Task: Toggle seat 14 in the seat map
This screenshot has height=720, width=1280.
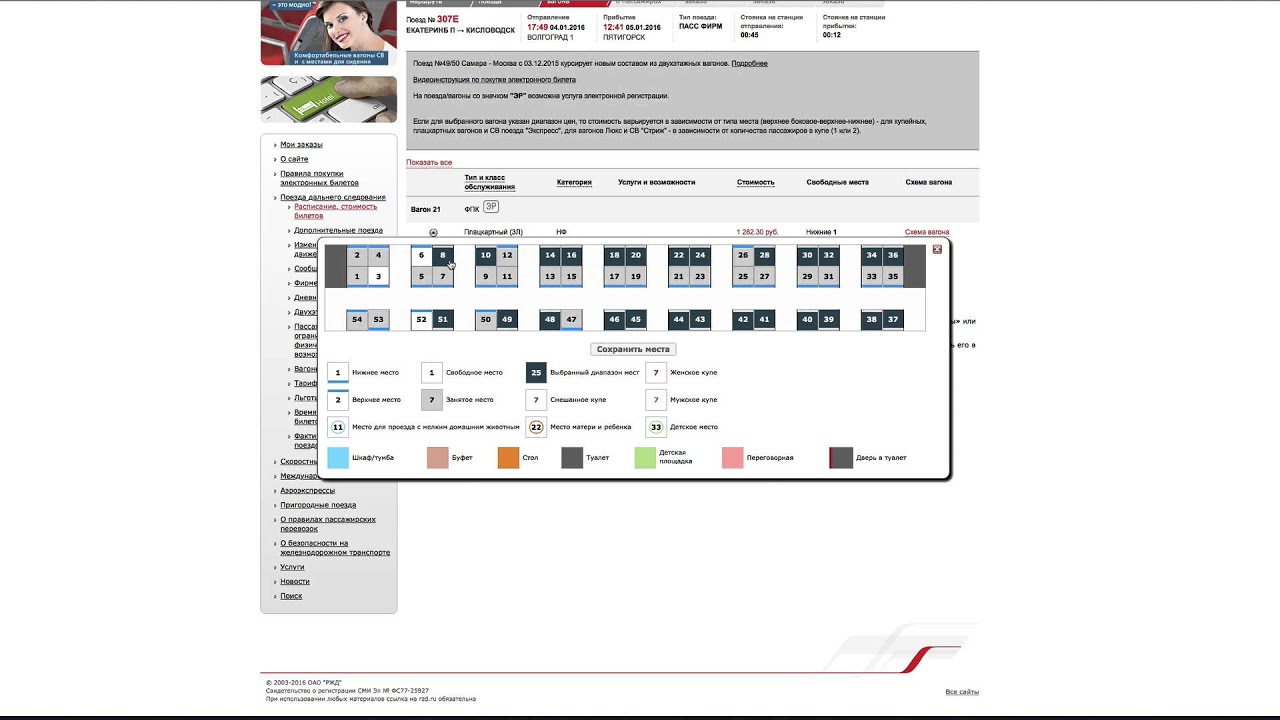Action: 550,255
